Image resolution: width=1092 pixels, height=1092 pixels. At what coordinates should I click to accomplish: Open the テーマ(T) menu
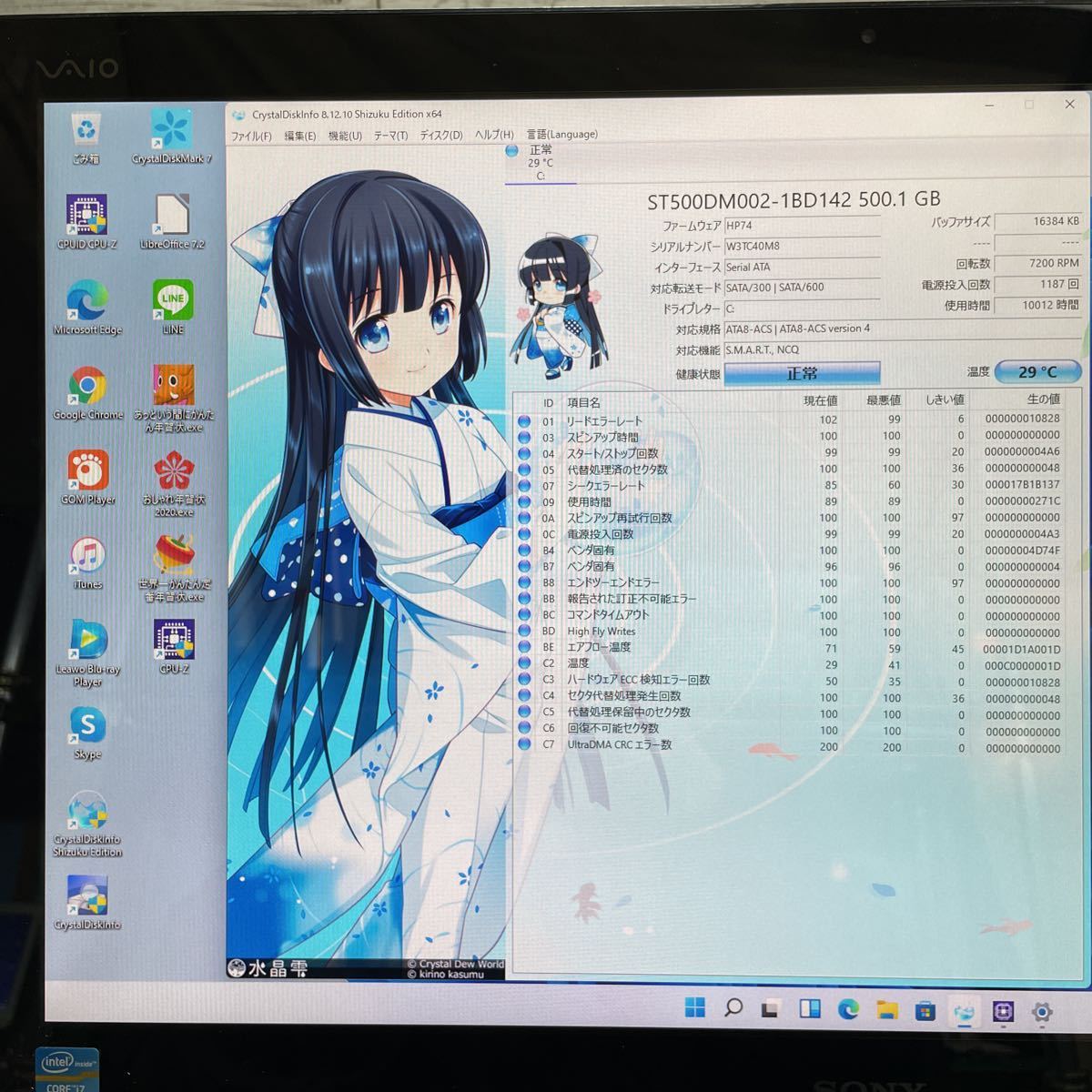[391, 136]
